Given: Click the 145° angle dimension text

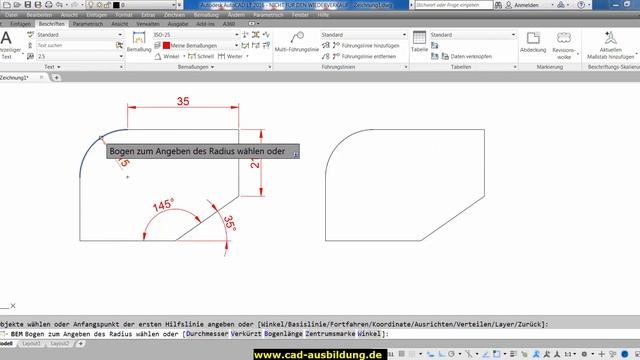Looking at the screenshot, I should (164, 204).
